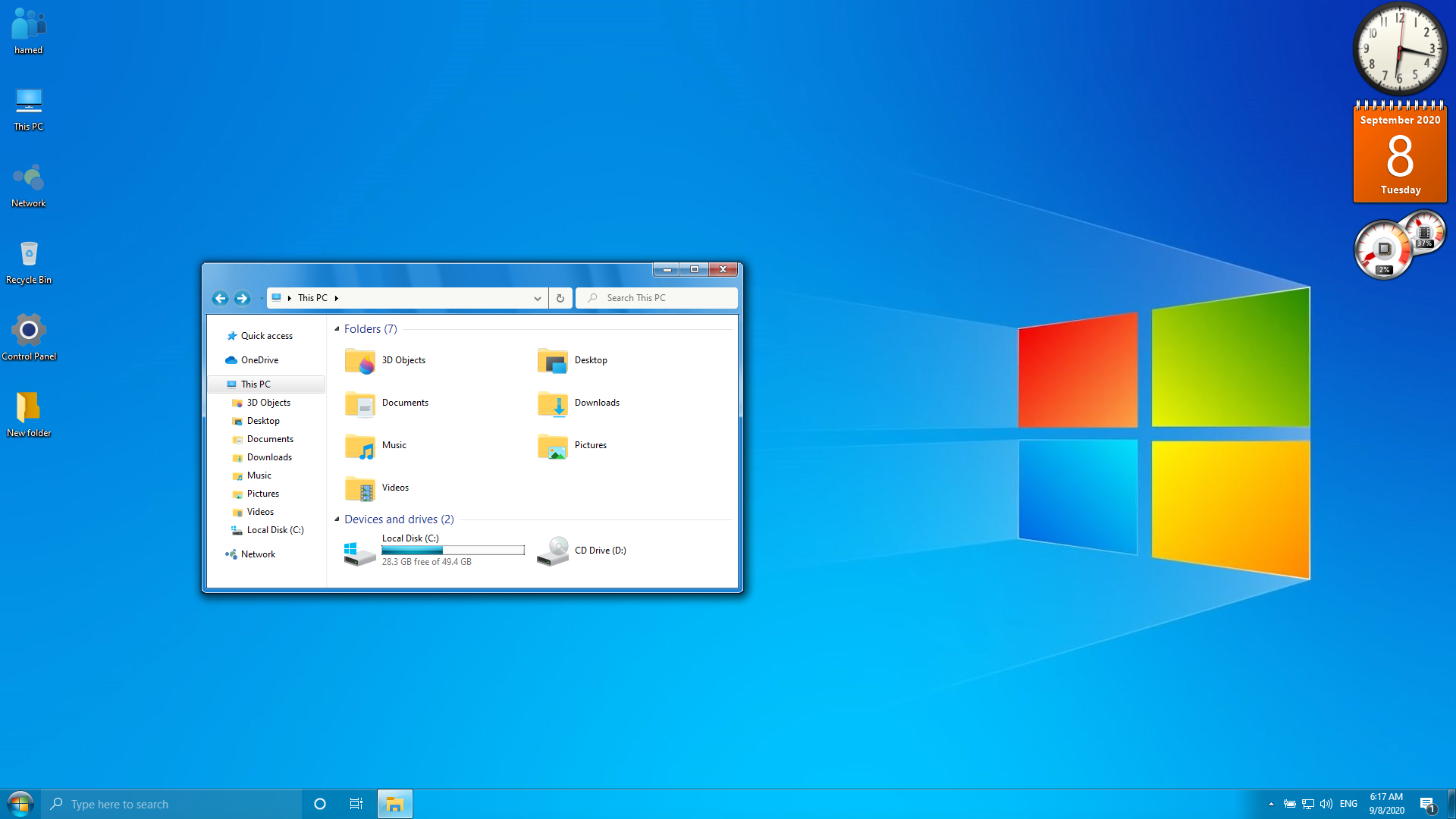Click the volume icon in the system tray
Viewport: 1456px width, 819px height.
coord(1326,804)
